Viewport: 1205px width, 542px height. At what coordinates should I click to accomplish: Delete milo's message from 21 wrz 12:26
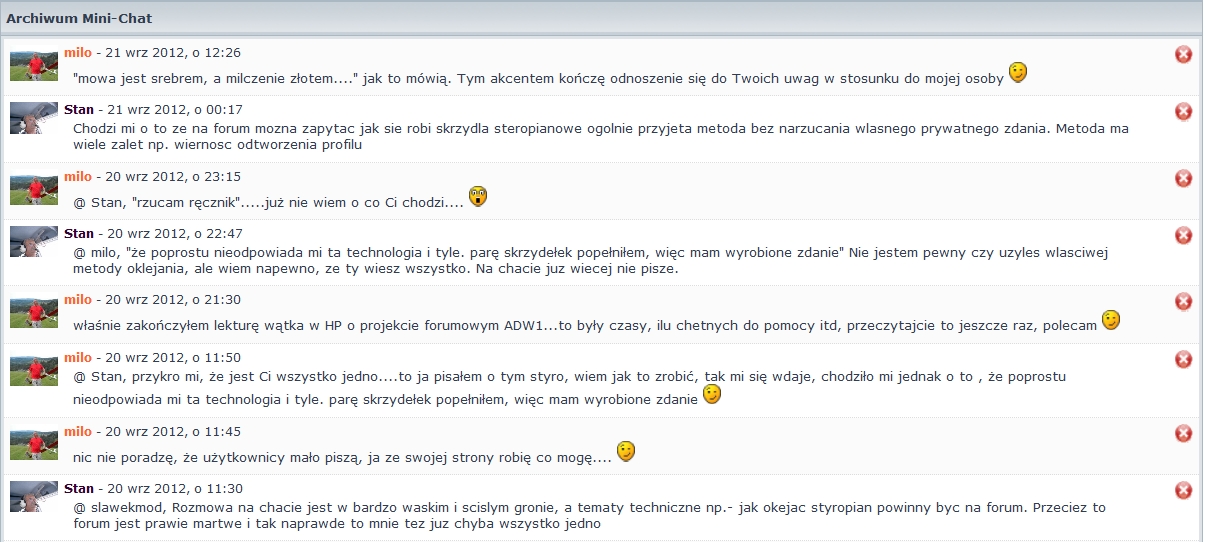pyautogui.click(x=1183, y=54)
